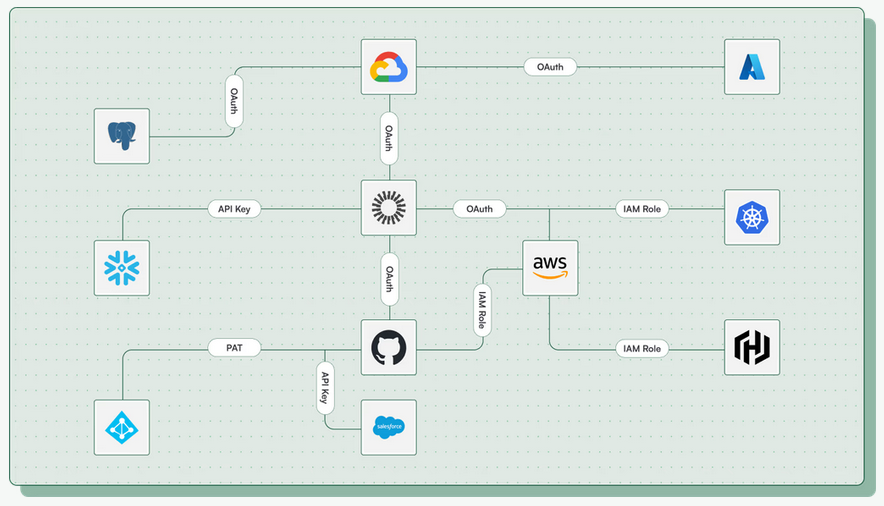Click the AWS node
Image resolution: width=884 pixels, height=506 pixels.
pos(550,267)
